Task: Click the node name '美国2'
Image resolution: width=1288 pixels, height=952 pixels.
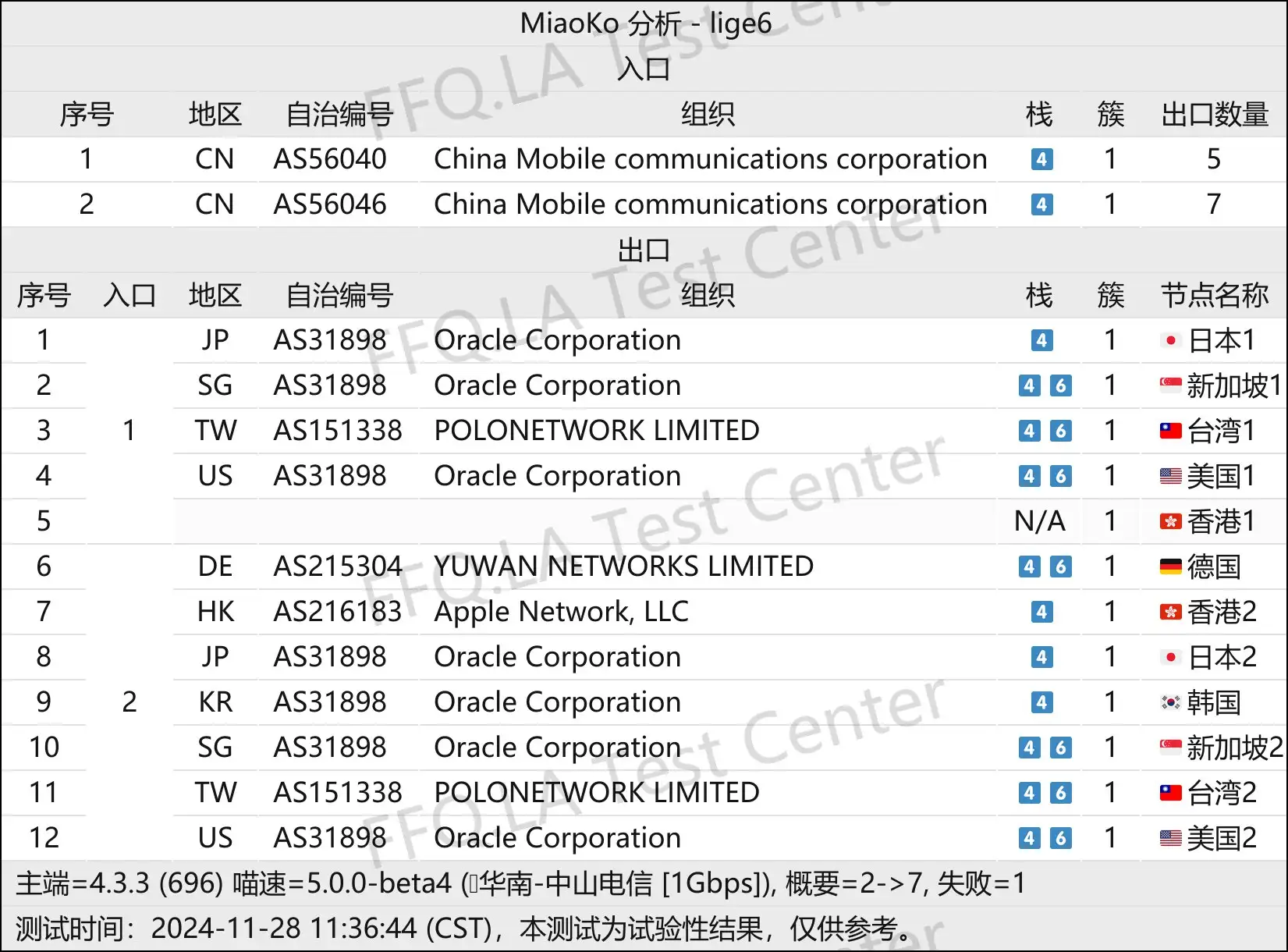Action: click(x=1222, y=838)
